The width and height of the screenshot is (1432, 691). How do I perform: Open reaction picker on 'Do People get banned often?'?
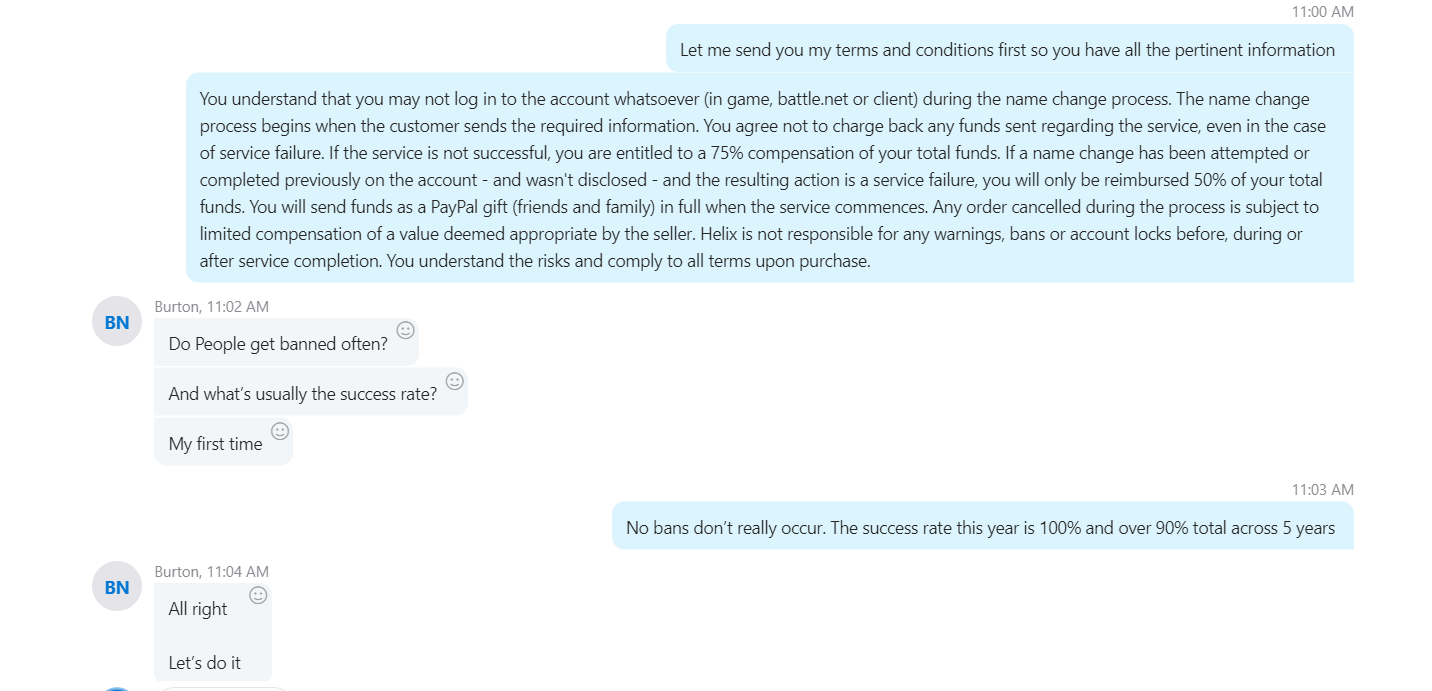(x=405, y=330)
